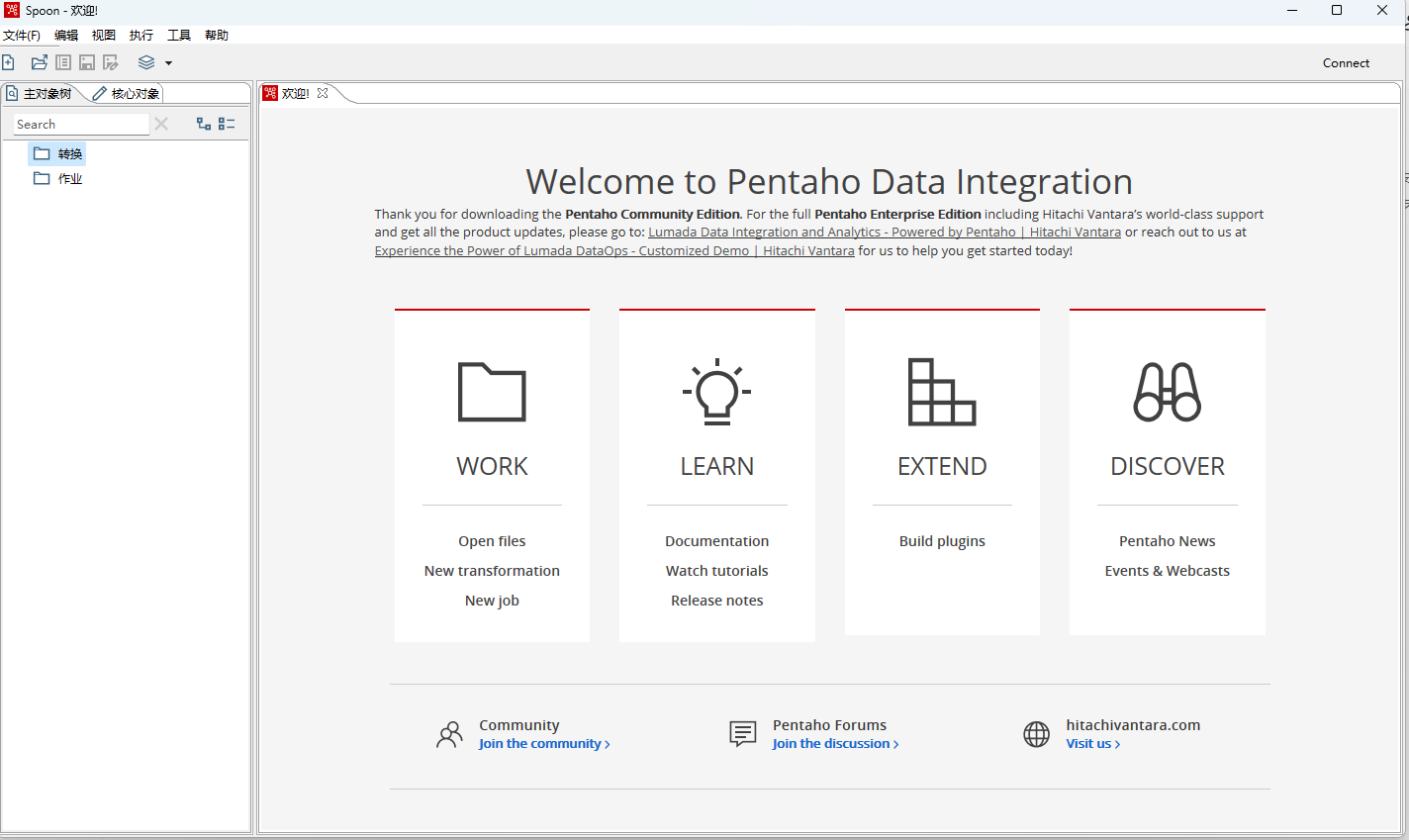This screenshot has width=1409, height=840.
Task: Minimize the Spoon window
Action: pos(1292,11)
